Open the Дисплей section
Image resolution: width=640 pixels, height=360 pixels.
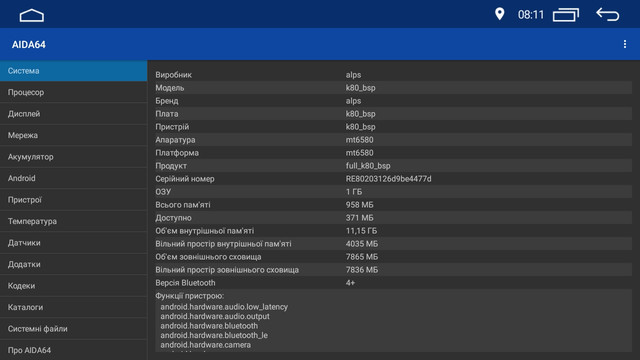pyautogui.click(x=73, y=114)
